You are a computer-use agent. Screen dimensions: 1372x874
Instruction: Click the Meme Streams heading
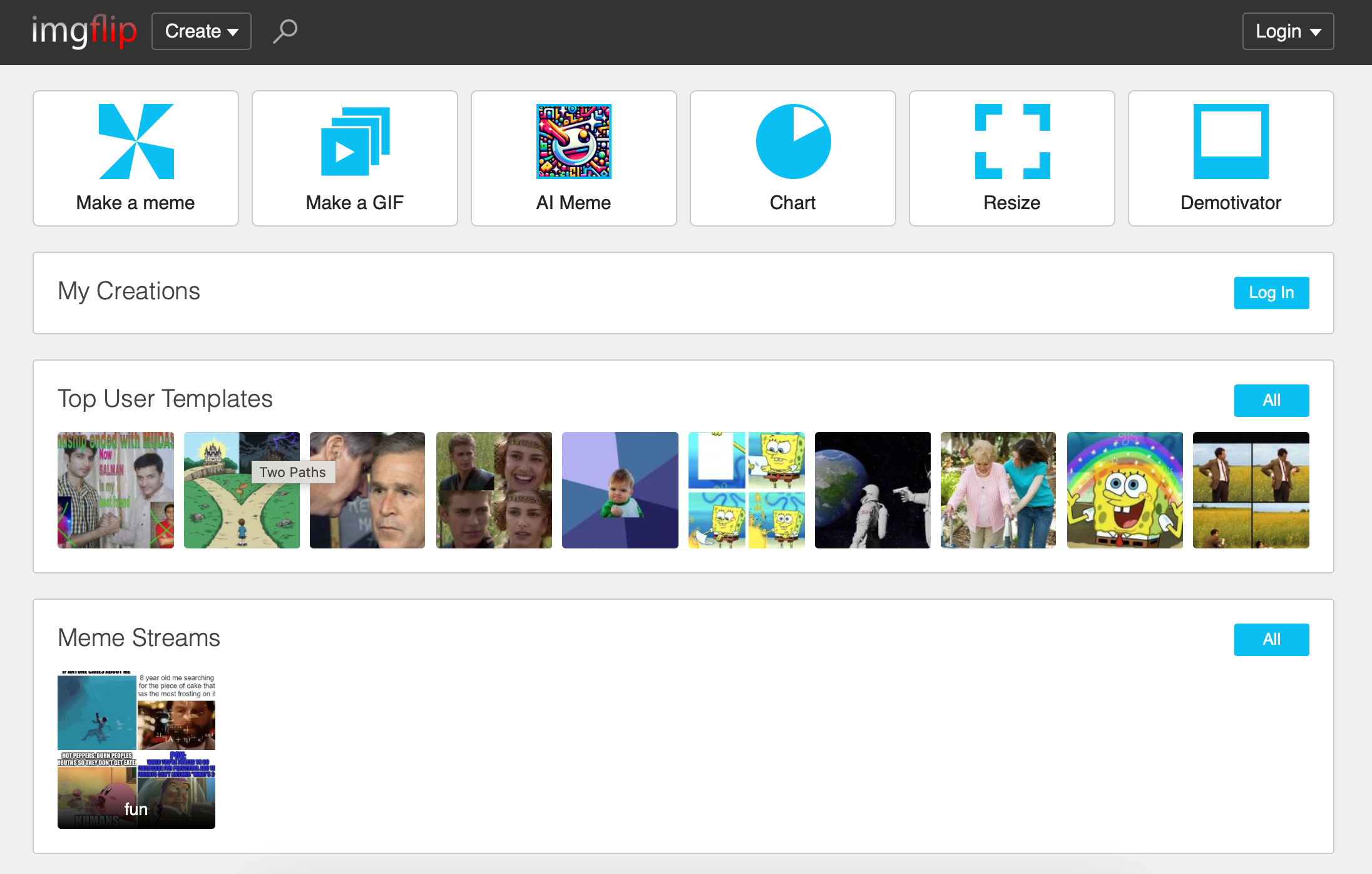pyautogui.click(x=139, y=639)
